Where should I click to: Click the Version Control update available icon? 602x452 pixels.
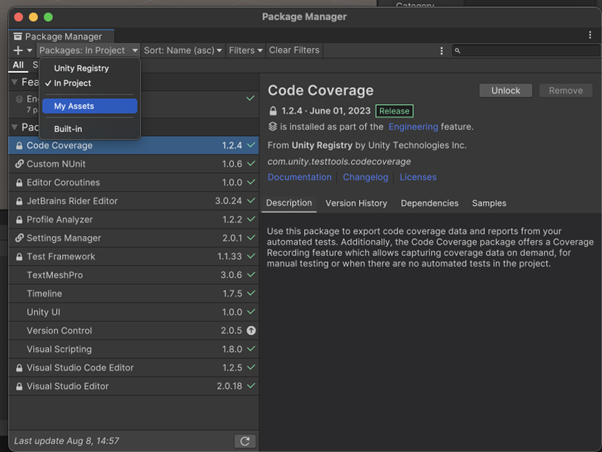point(251,331)
